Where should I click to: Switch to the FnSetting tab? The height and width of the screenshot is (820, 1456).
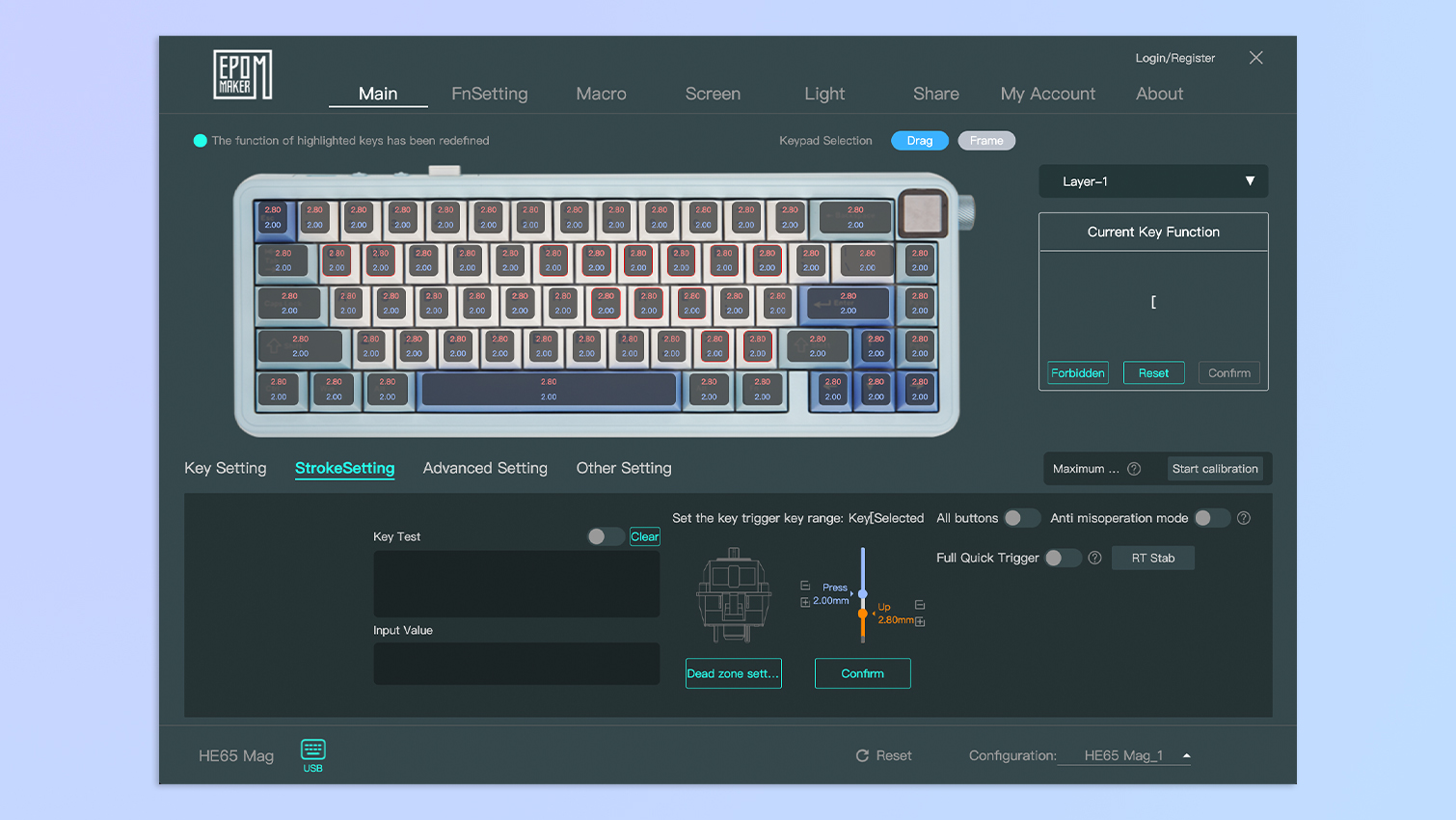tap(489, 94)
